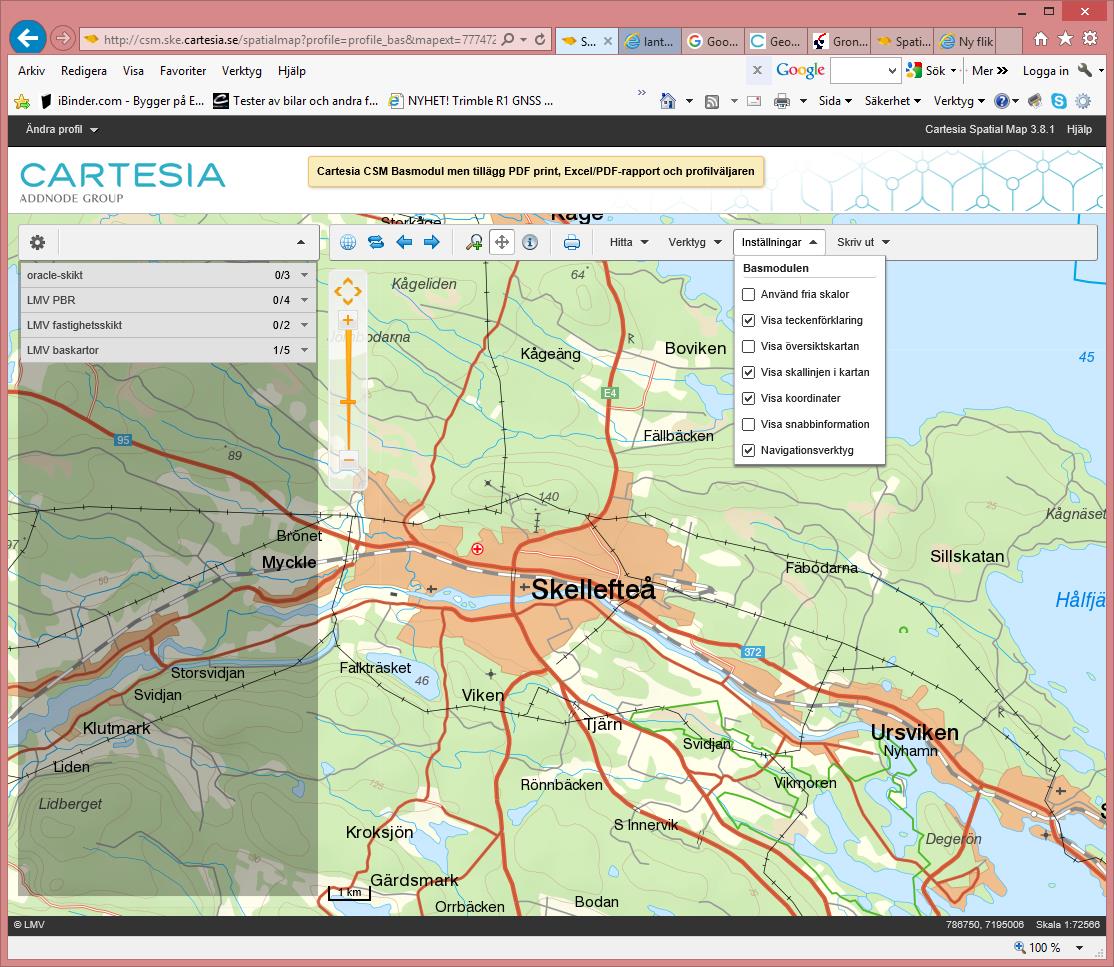Click the globe full-extent icon in map toolbar
The width and height of the screenshot is (1114, 967).
pos(347,242)
